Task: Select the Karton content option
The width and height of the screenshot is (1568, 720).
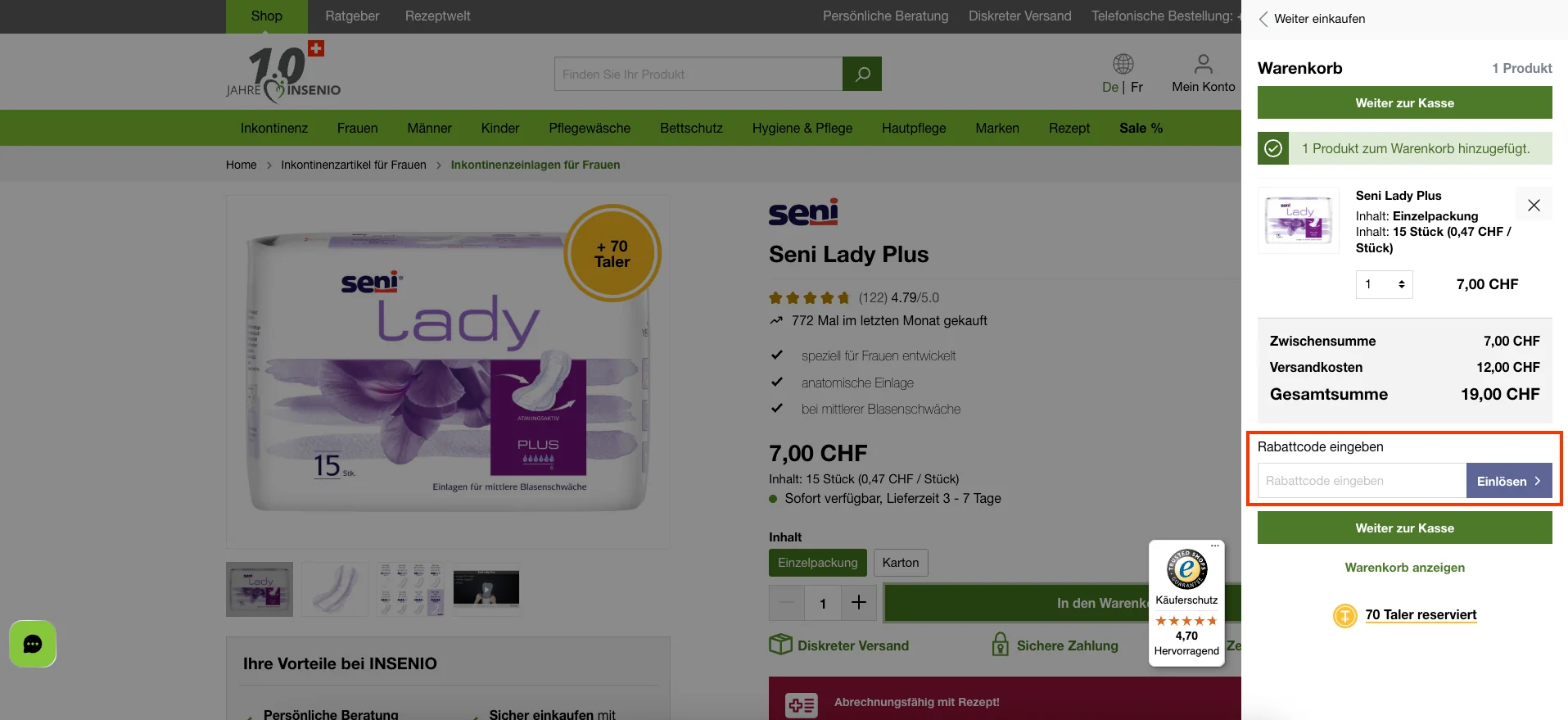Action: tap(901, 563)
